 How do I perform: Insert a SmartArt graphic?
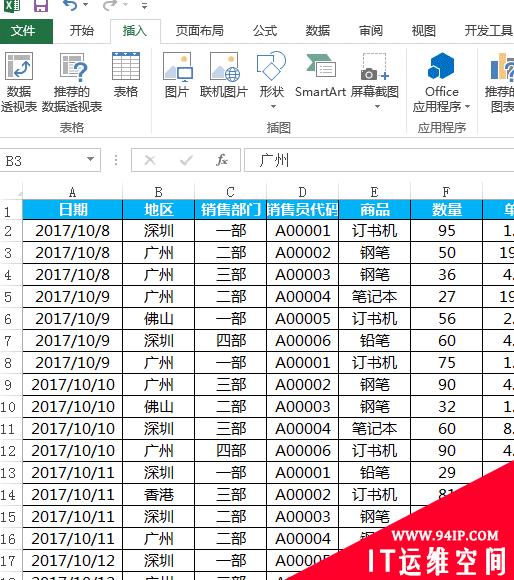pos(321,75)
